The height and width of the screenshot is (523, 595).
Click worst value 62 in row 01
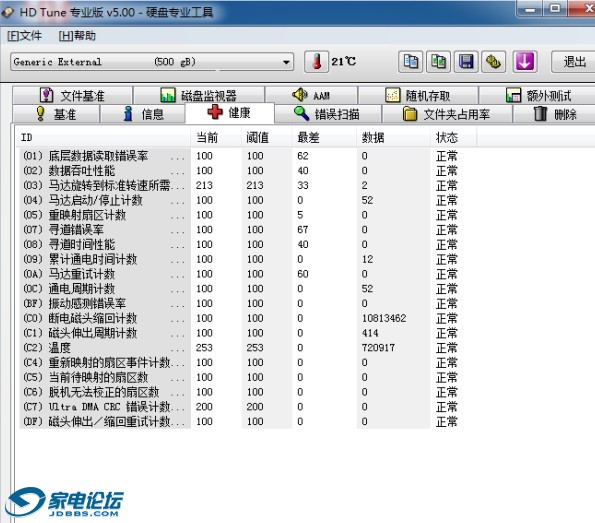click(303, 156)
